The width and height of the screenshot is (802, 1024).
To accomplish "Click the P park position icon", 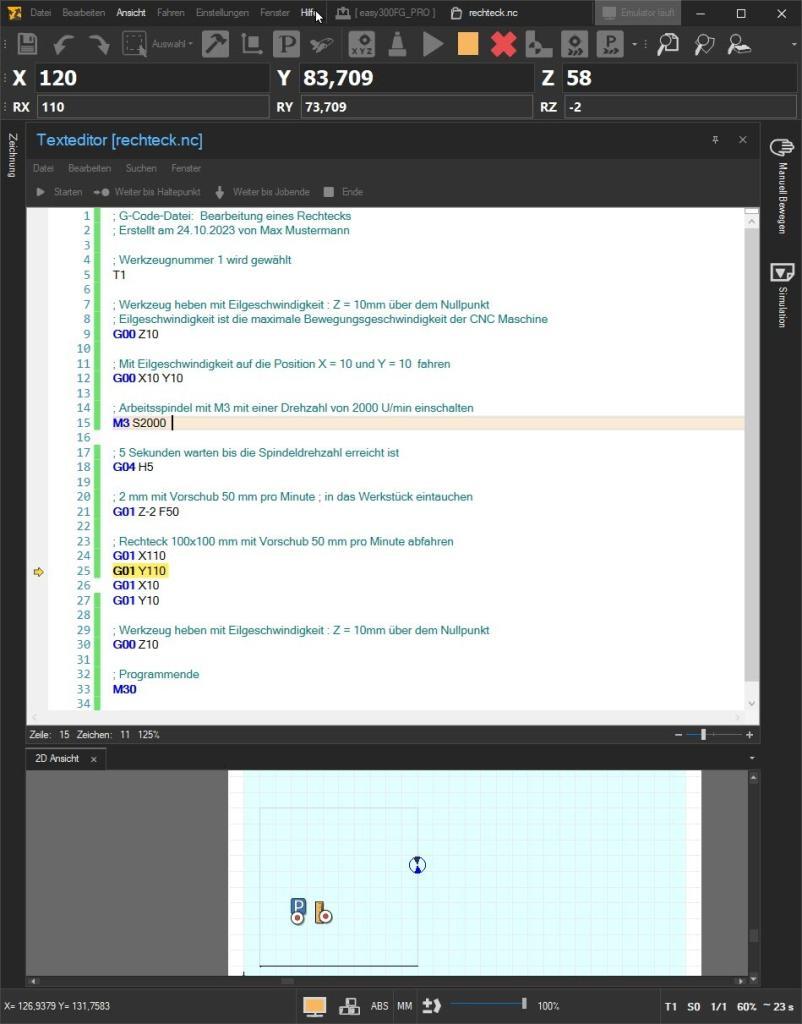I will [287, 45].
